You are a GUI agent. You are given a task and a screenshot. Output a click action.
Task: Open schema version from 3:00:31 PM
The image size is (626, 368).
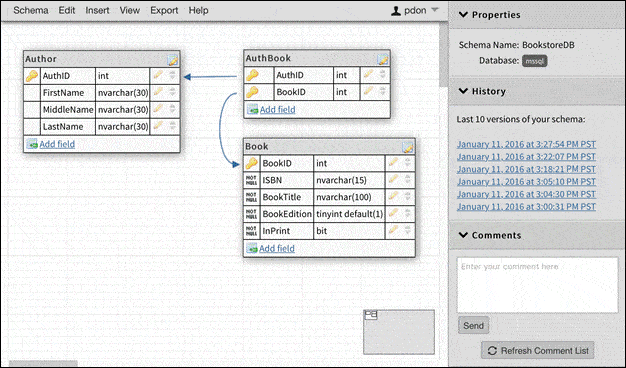[526, 207]
